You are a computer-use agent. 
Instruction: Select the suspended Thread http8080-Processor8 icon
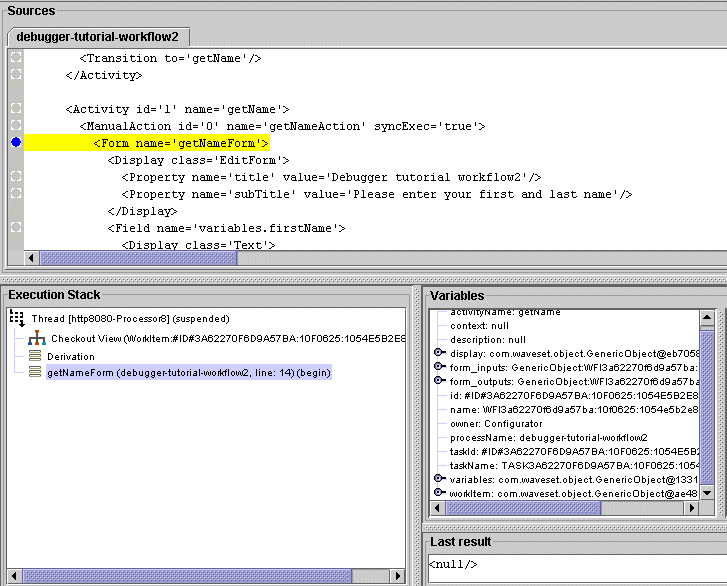(x=17, y=318)
